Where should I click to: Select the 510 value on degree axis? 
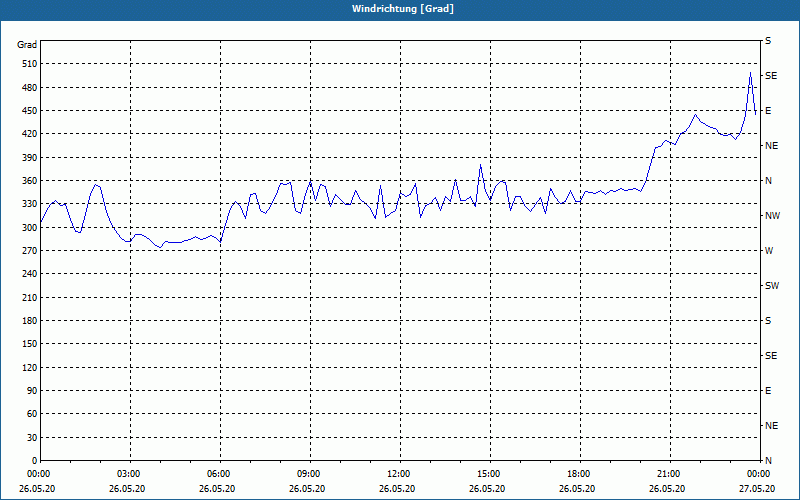(30, 64)
